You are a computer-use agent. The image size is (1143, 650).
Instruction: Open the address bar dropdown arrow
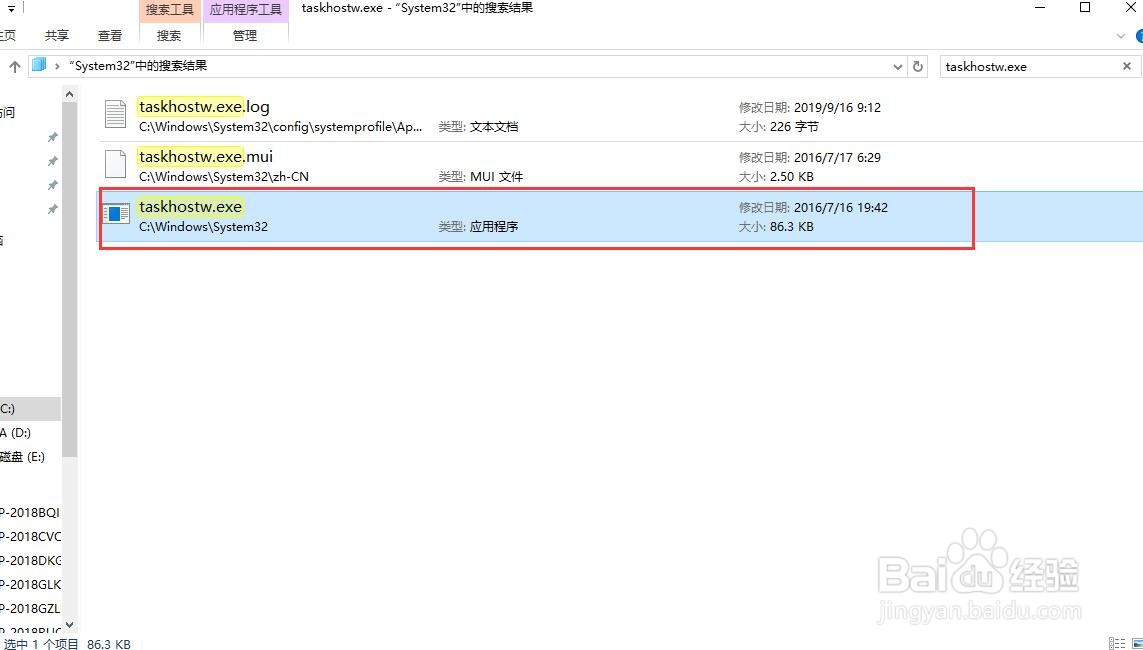(x=897, y=66)
